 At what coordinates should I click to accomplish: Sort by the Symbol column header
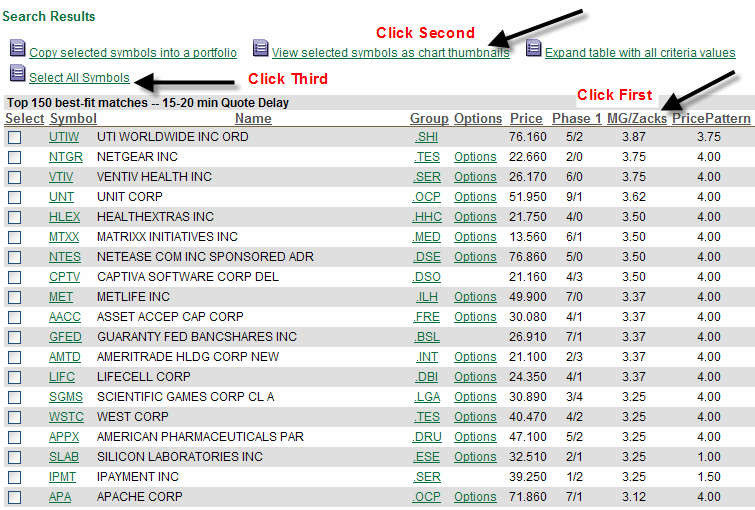(x=73, y=118)
